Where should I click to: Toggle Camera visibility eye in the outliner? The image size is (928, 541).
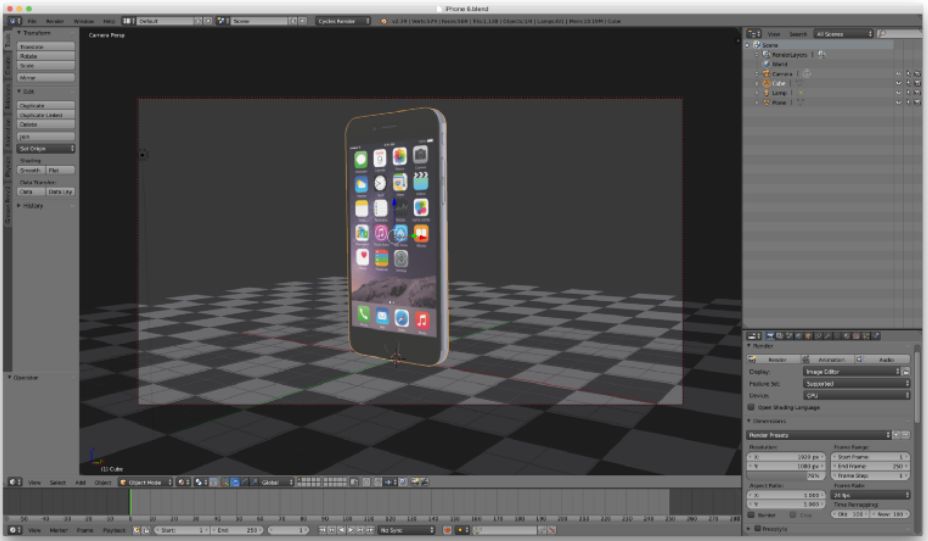[898, 74]
